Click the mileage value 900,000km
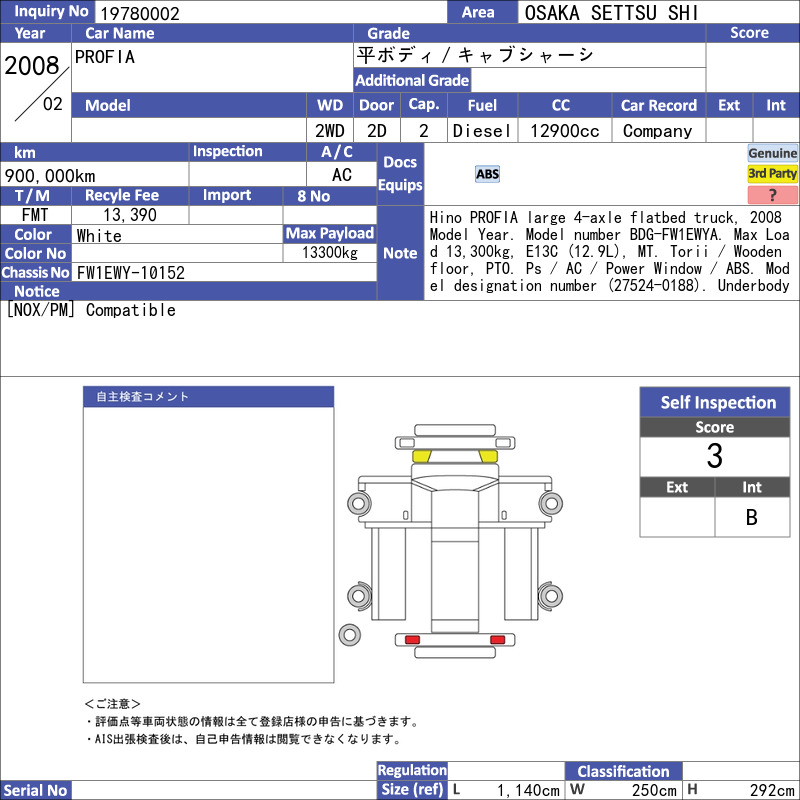 tap(50, 176)
